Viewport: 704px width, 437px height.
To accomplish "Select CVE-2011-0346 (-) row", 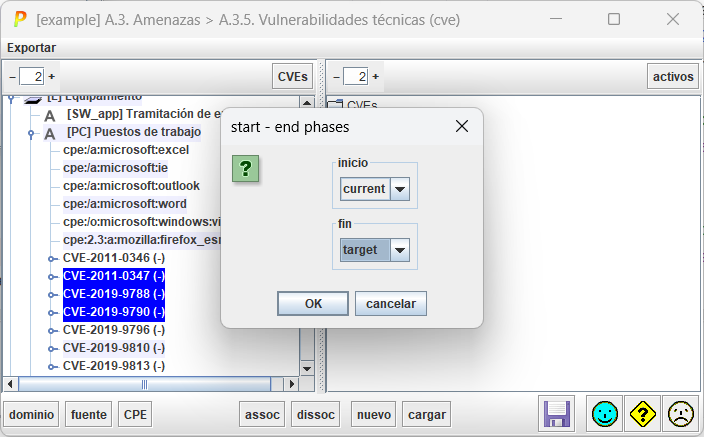I will [114, 258].
